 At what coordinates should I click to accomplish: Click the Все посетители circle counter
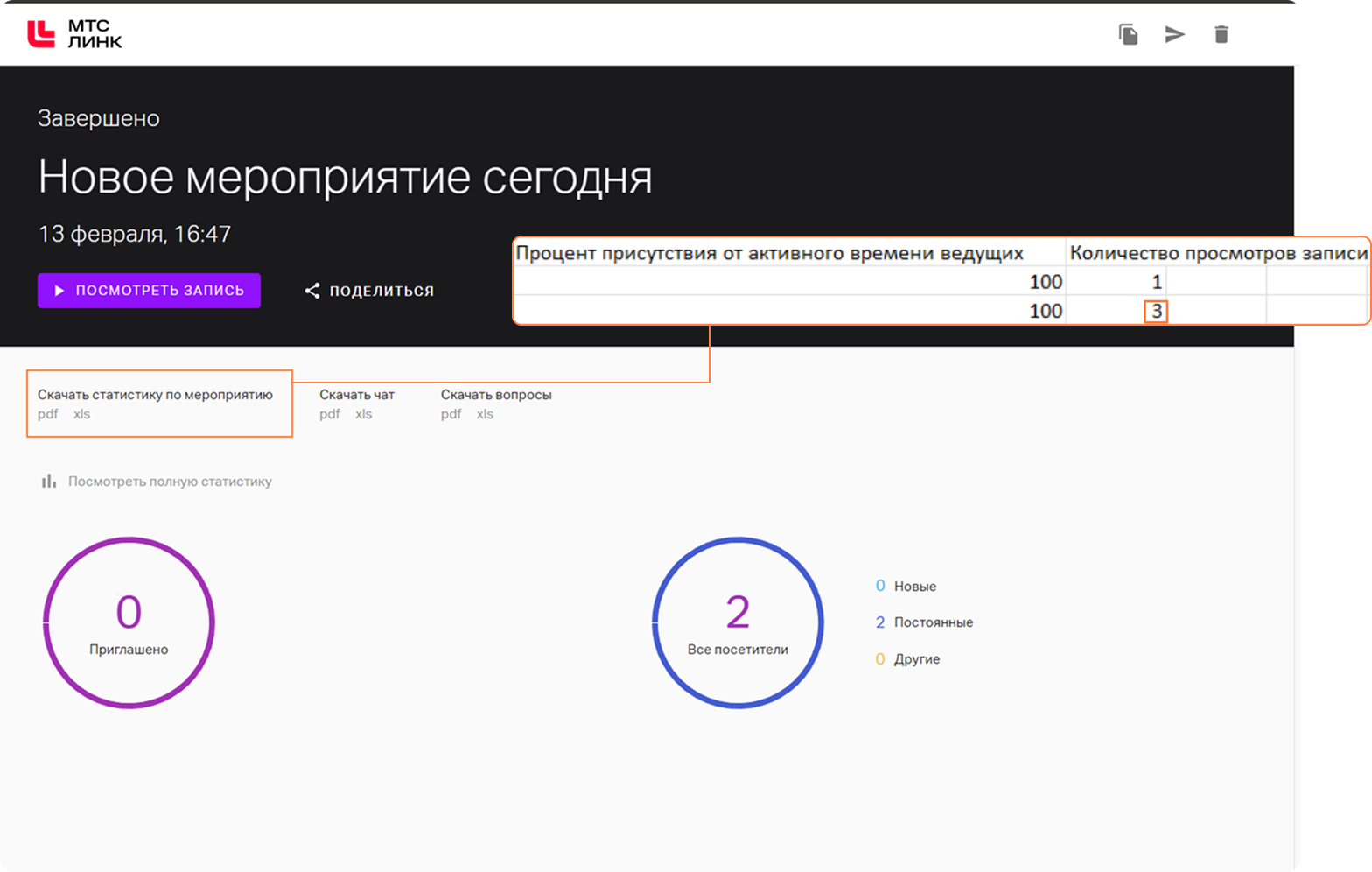tap(738, 622)
